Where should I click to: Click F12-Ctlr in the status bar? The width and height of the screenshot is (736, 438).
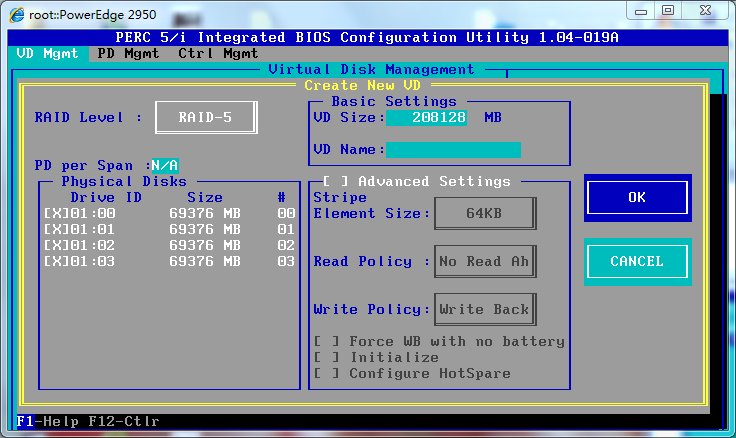(124, 421)
